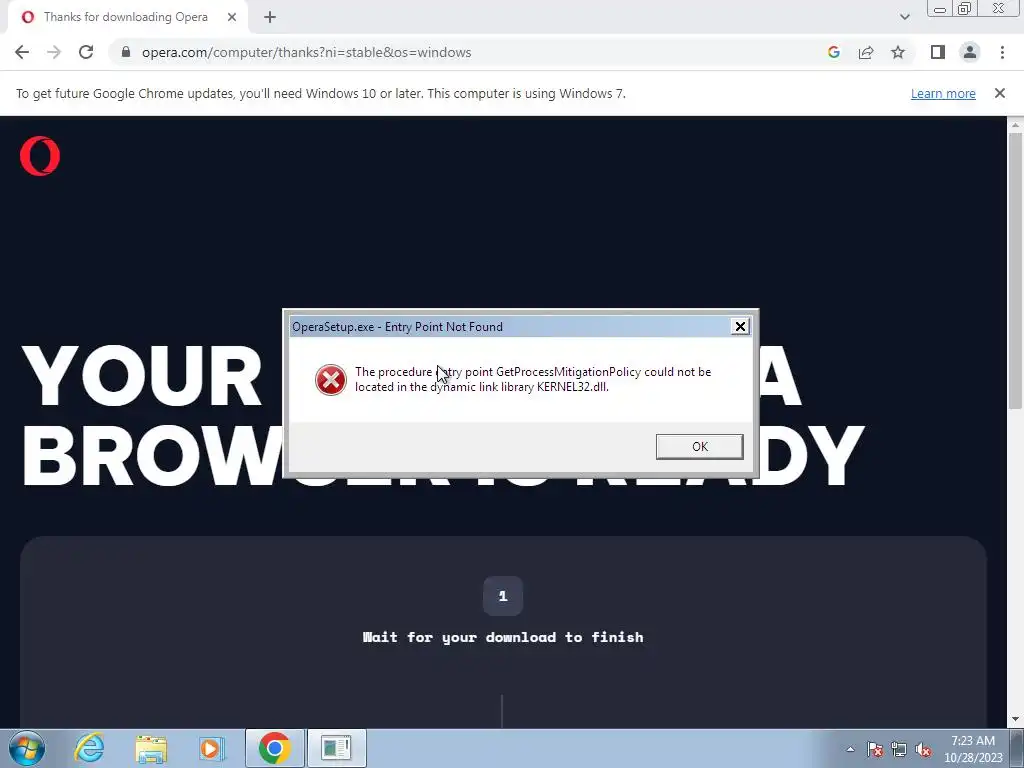Click the Learn more link in infobar
Image resolution: width=1024 pixels, height=768 pixels.
point(943,93)
